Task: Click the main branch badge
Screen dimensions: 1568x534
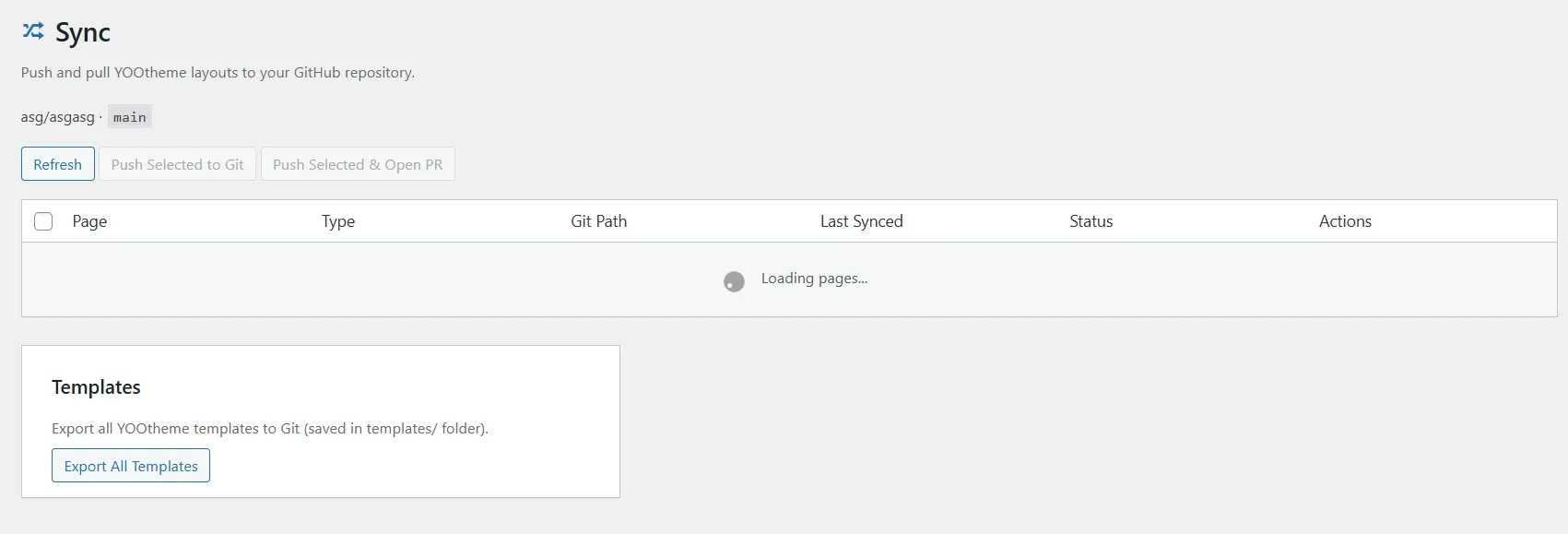Action: (x=129, y=116)
